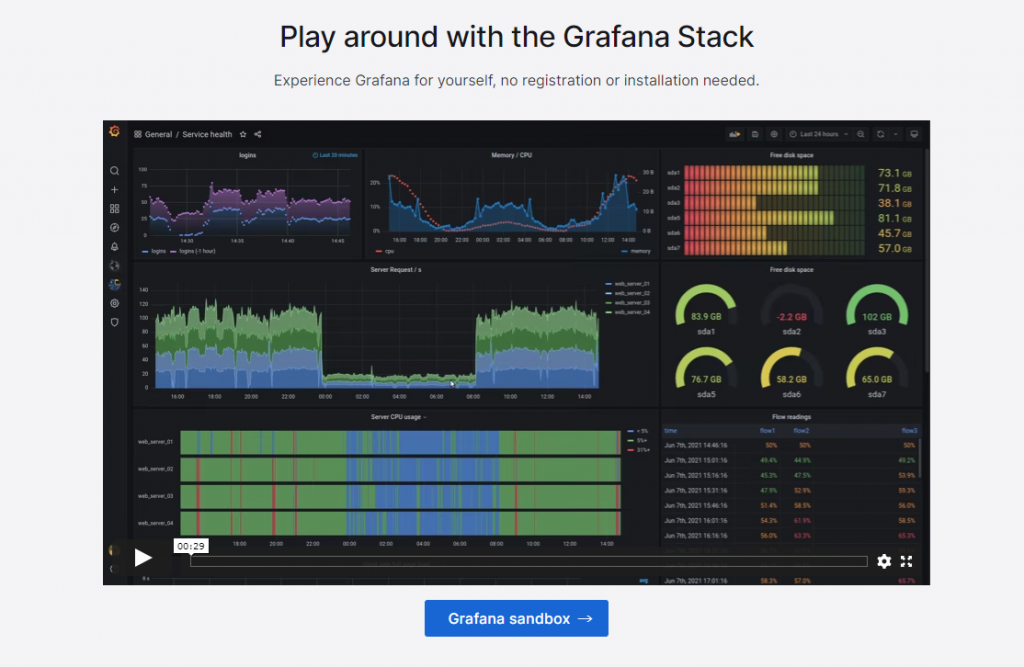Click the Add panel toolbar icon
Screen dimensions: 1024x667
coord(735,134)
